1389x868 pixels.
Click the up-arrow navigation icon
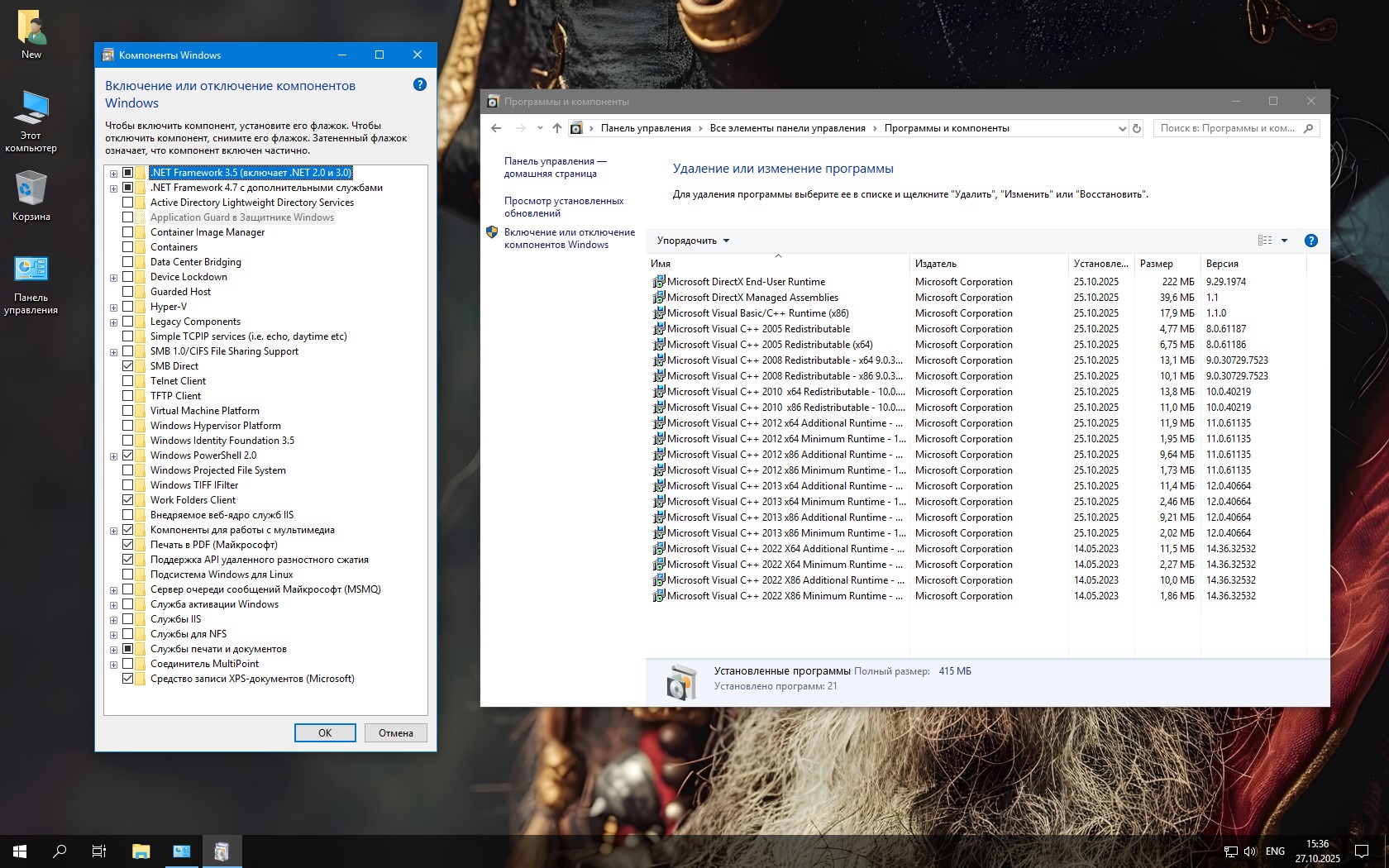coord(557,128)
